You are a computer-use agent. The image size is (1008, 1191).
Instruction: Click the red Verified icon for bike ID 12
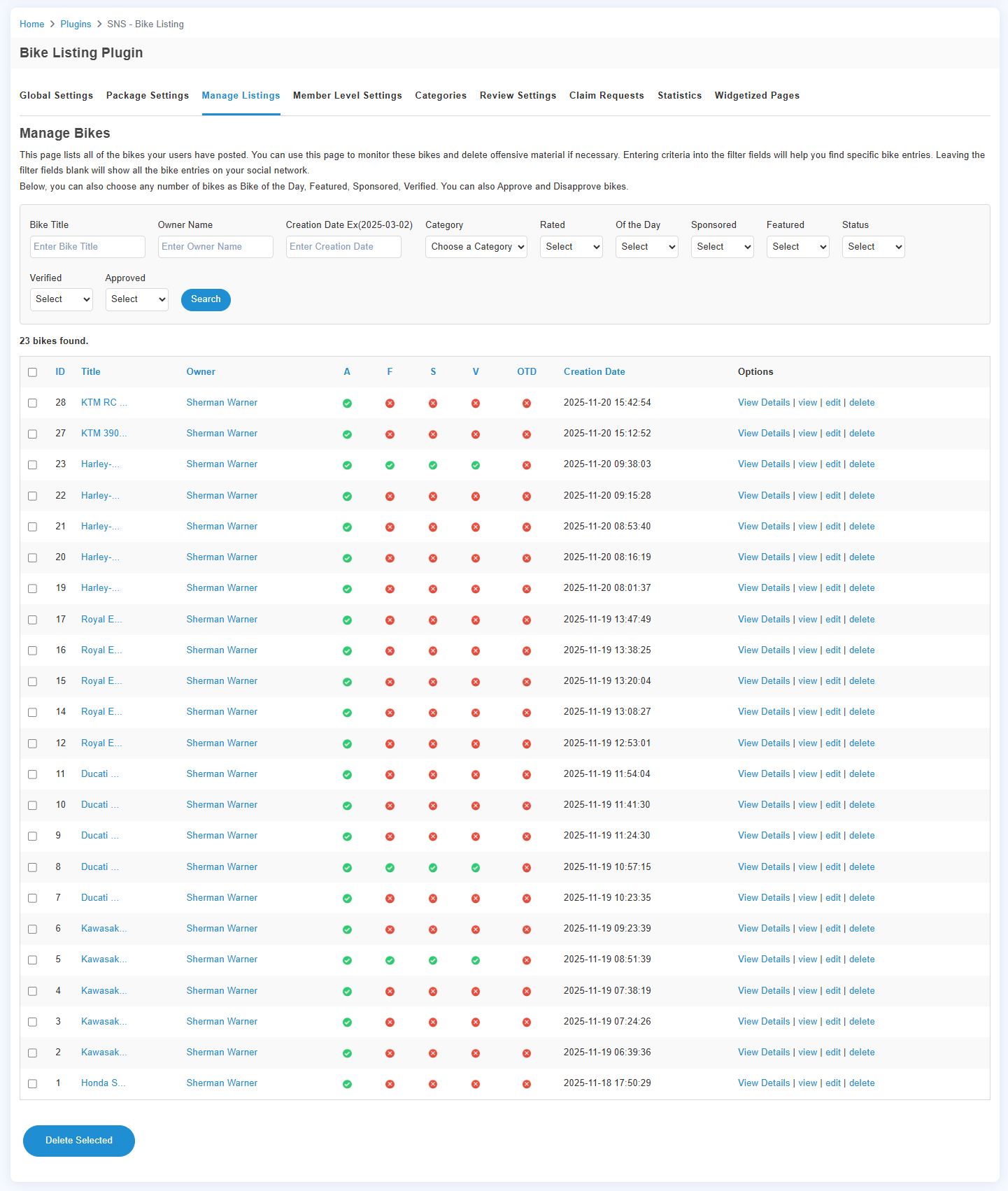pyautogui.click(x=476, y=744)
